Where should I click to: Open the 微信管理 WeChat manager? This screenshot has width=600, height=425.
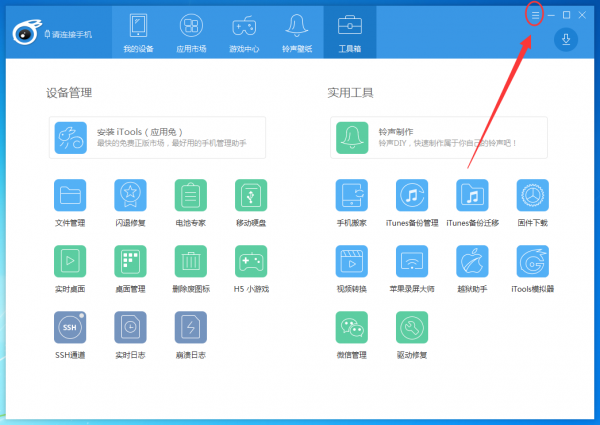tap(352, 327)
